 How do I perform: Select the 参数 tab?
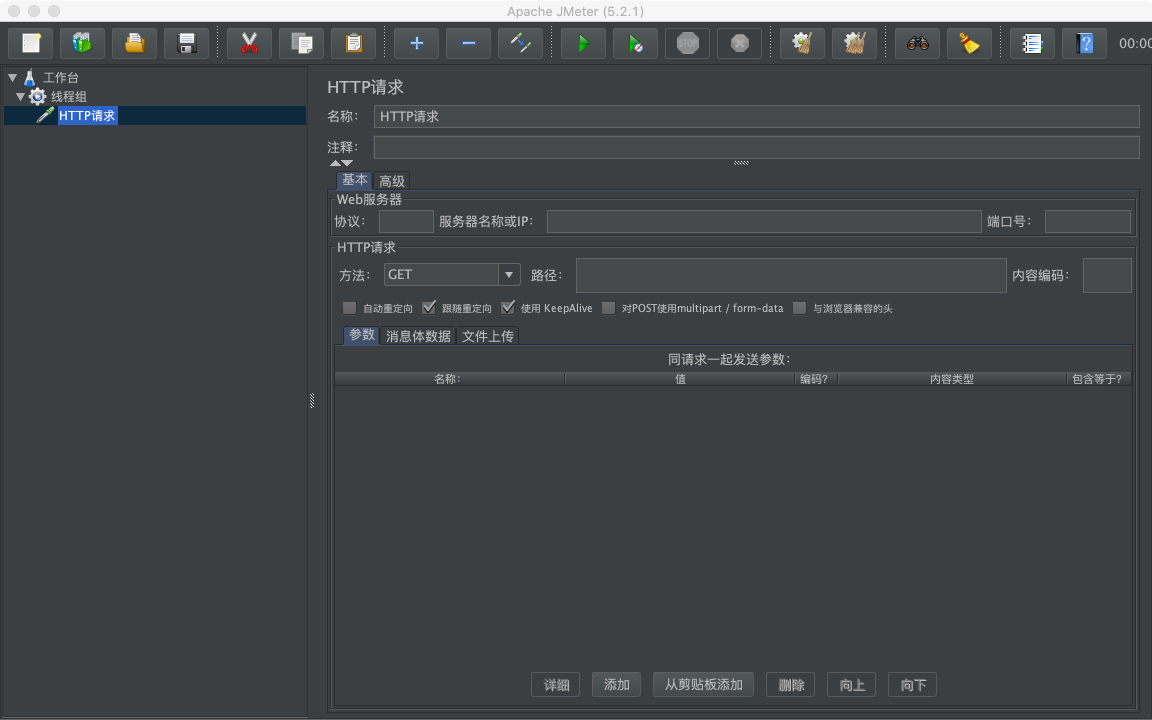pyautogui.click(x=361, y=335)
